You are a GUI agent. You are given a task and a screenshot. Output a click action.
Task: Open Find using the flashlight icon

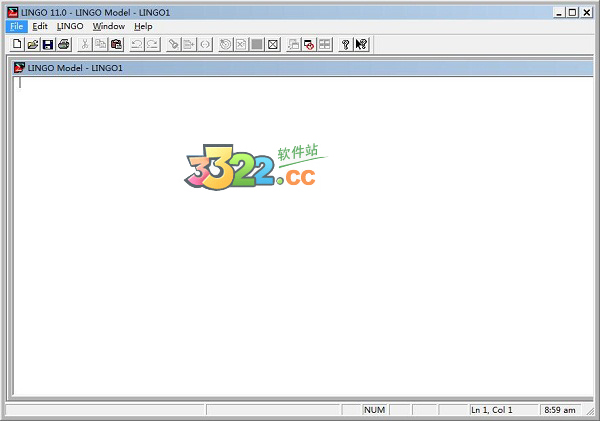173,44
